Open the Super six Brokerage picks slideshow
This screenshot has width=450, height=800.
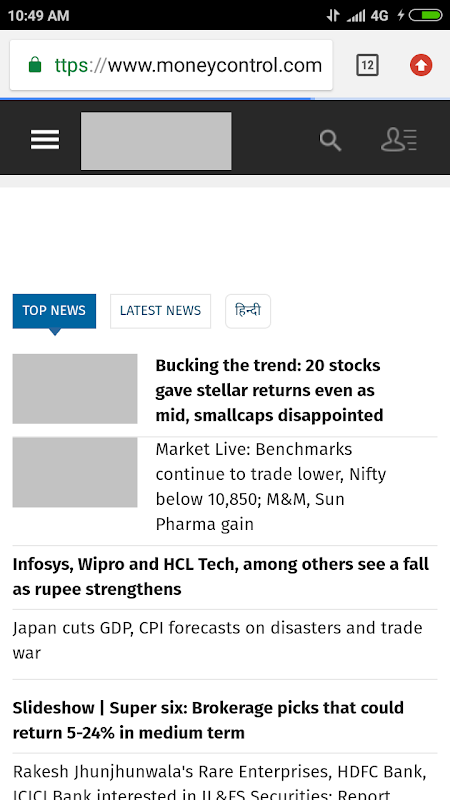click(208, 720)
